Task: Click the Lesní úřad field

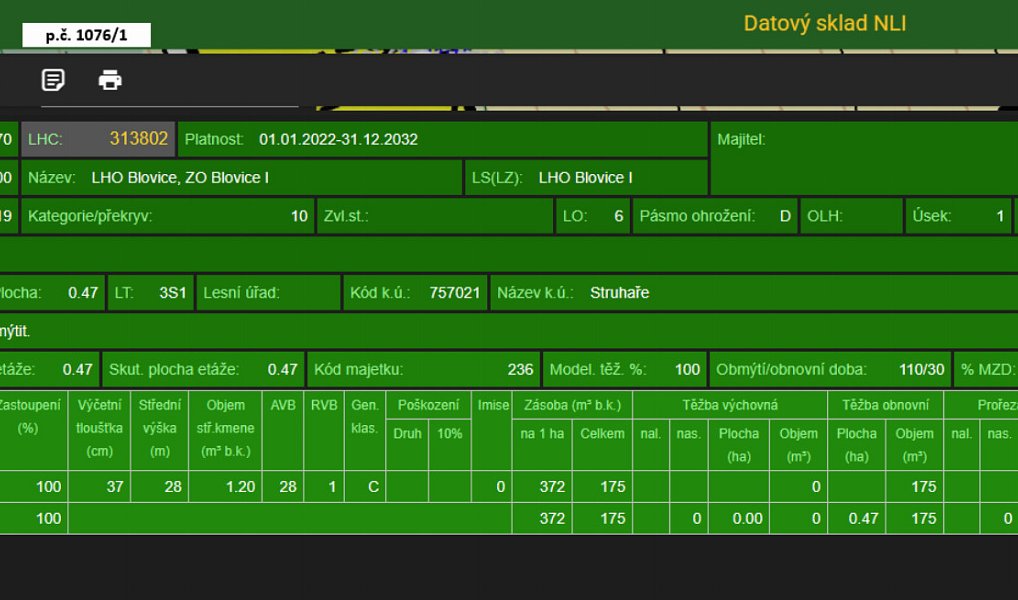Action: pos(269,293)
